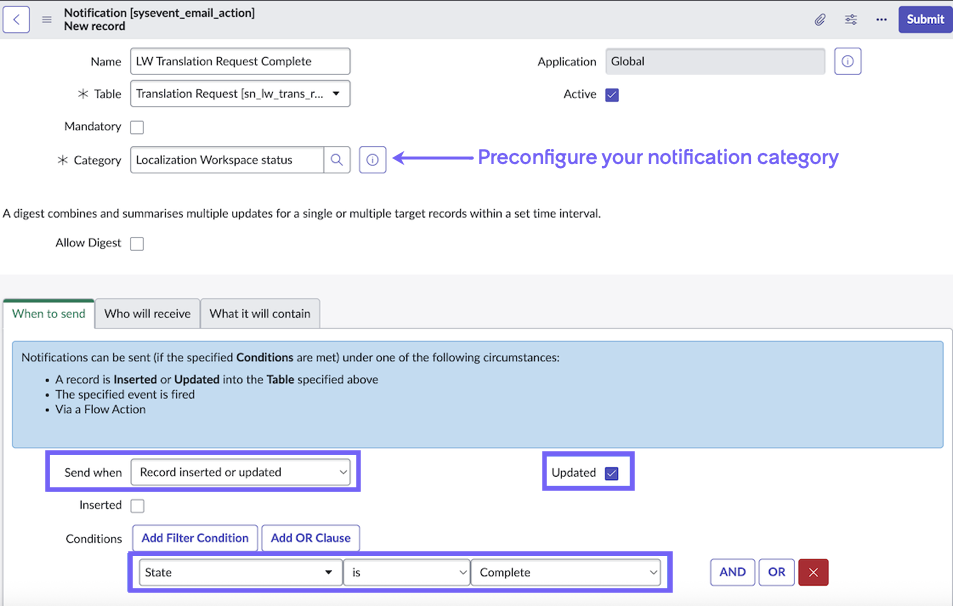Enable the Allow Digest checkbox

point(137,244)
